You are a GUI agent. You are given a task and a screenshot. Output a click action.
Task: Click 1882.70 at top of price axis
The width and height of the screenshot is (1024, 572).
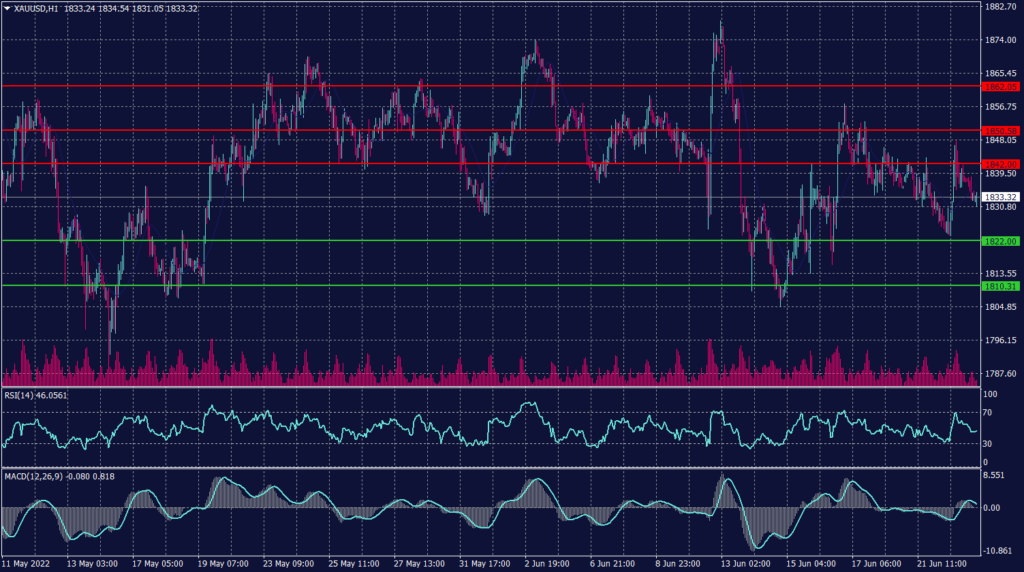point(1002,7)
